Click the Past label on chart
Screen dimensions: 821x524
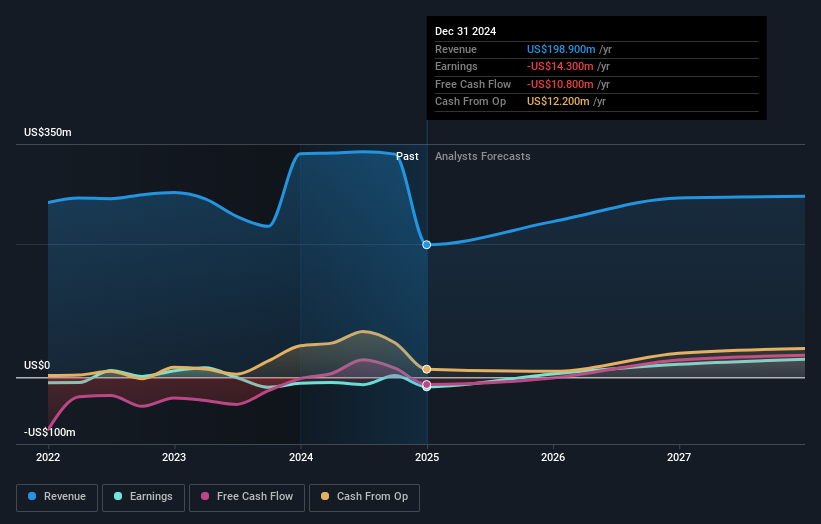407,157
